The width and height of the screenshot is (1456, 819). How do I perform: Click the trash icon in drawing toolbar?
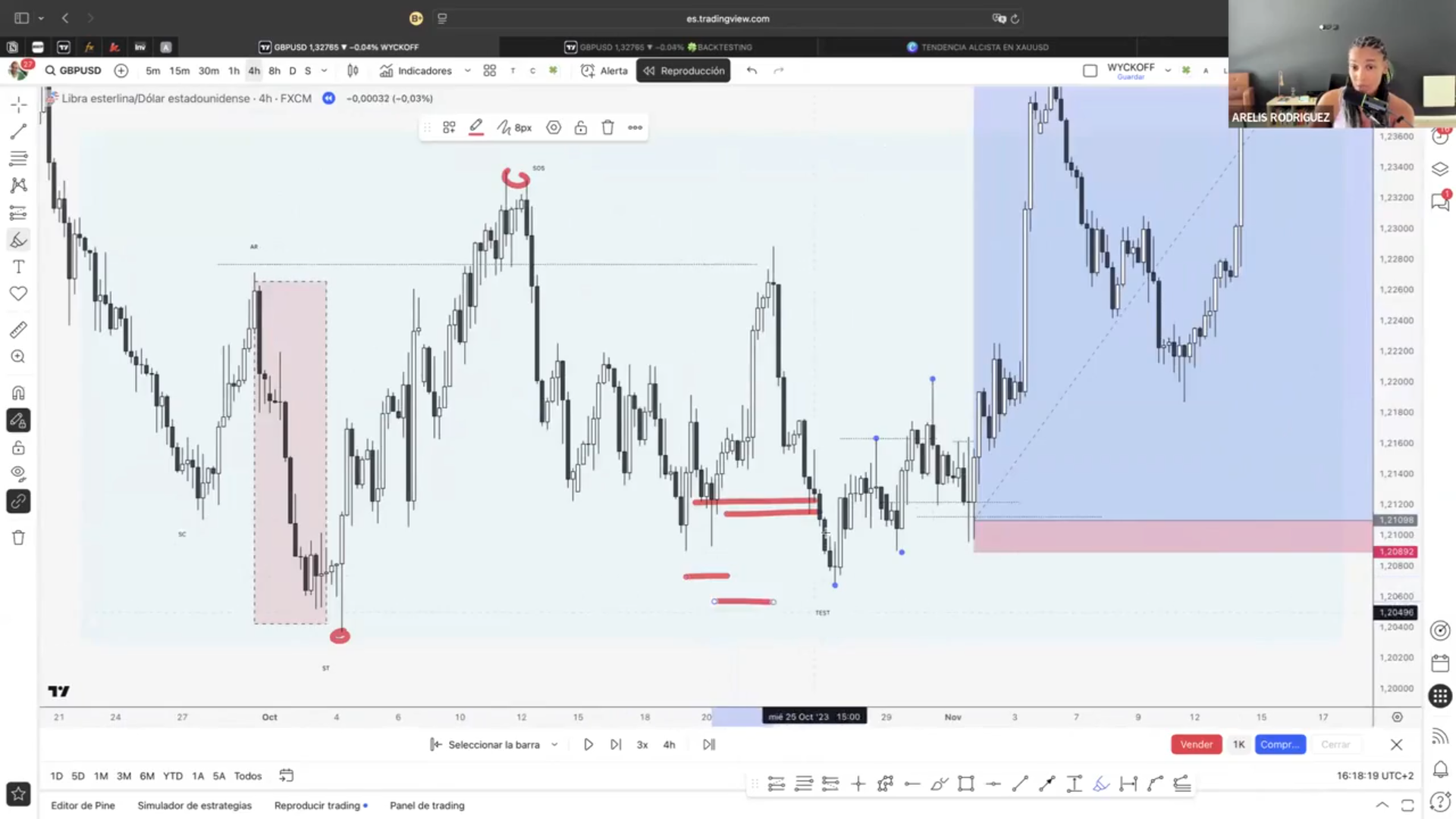(607, 127)
